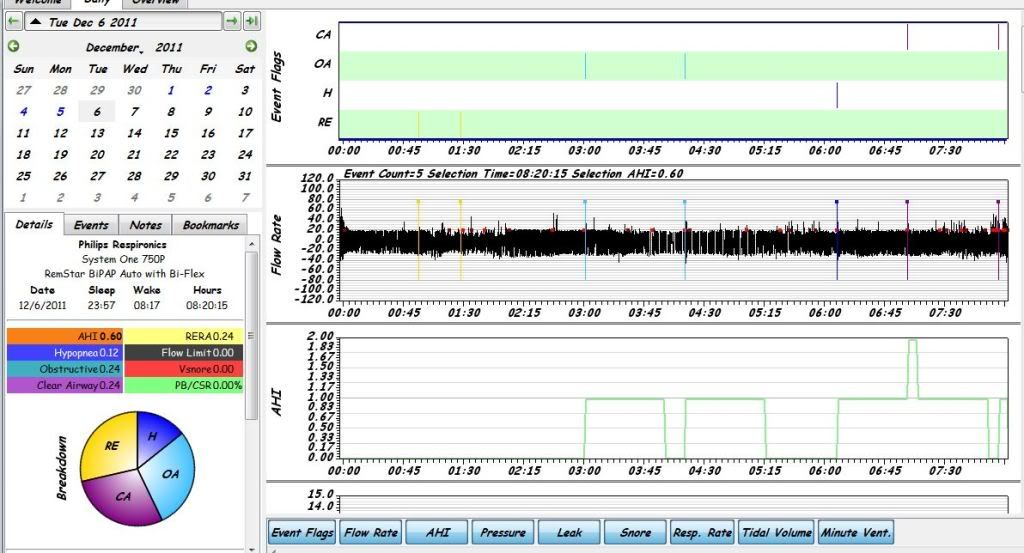Image resolution: width=1024 pixels, height=553 pixels.
Task: Select calendar date December 2
Action: click(208, 90)
